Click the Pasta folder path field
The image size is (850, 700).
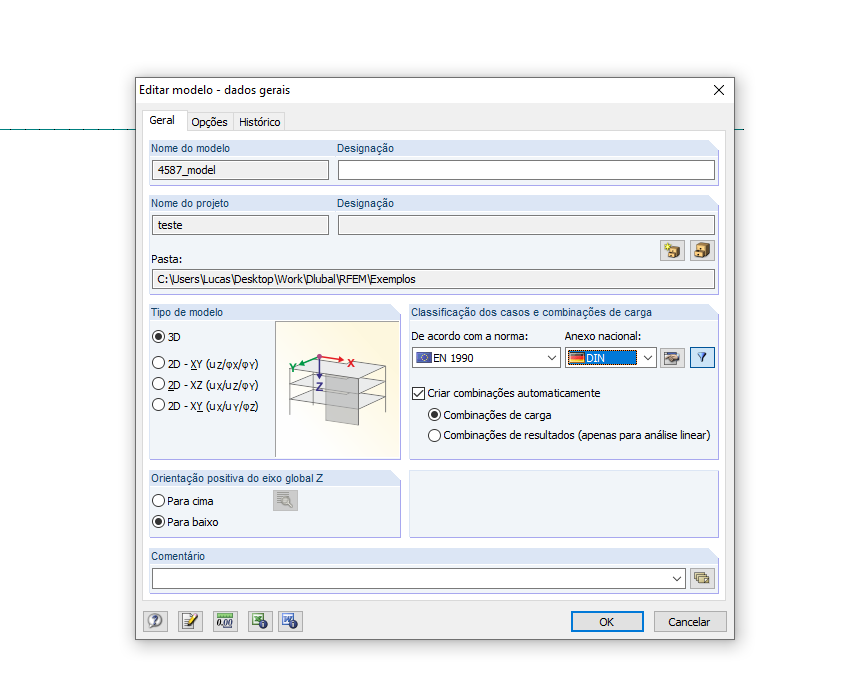[433, 279]
